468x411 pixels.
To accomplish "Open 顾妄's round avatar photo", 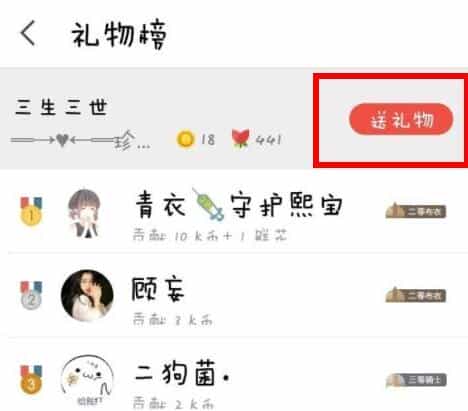I will (87, 296).
